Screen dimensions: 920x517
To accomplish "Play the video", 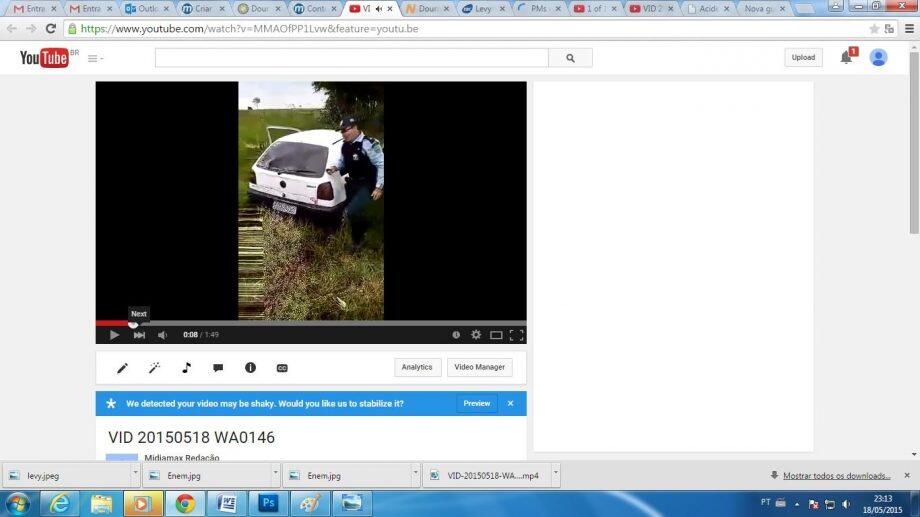I will pos(114,335).
